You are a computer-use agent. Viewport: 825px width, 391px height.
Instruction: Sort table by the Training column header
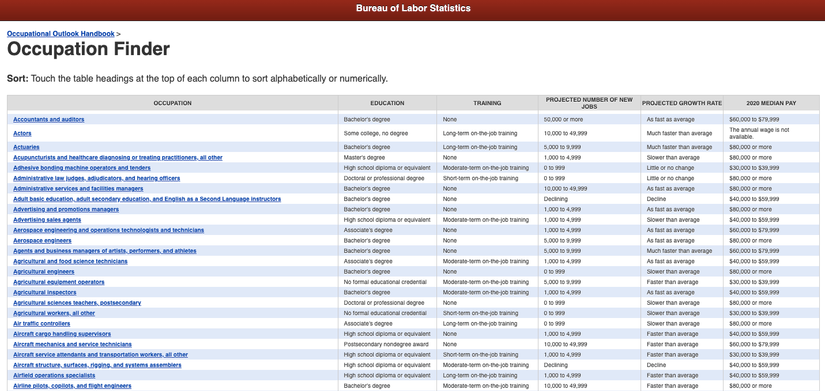(x=487, y=103)
